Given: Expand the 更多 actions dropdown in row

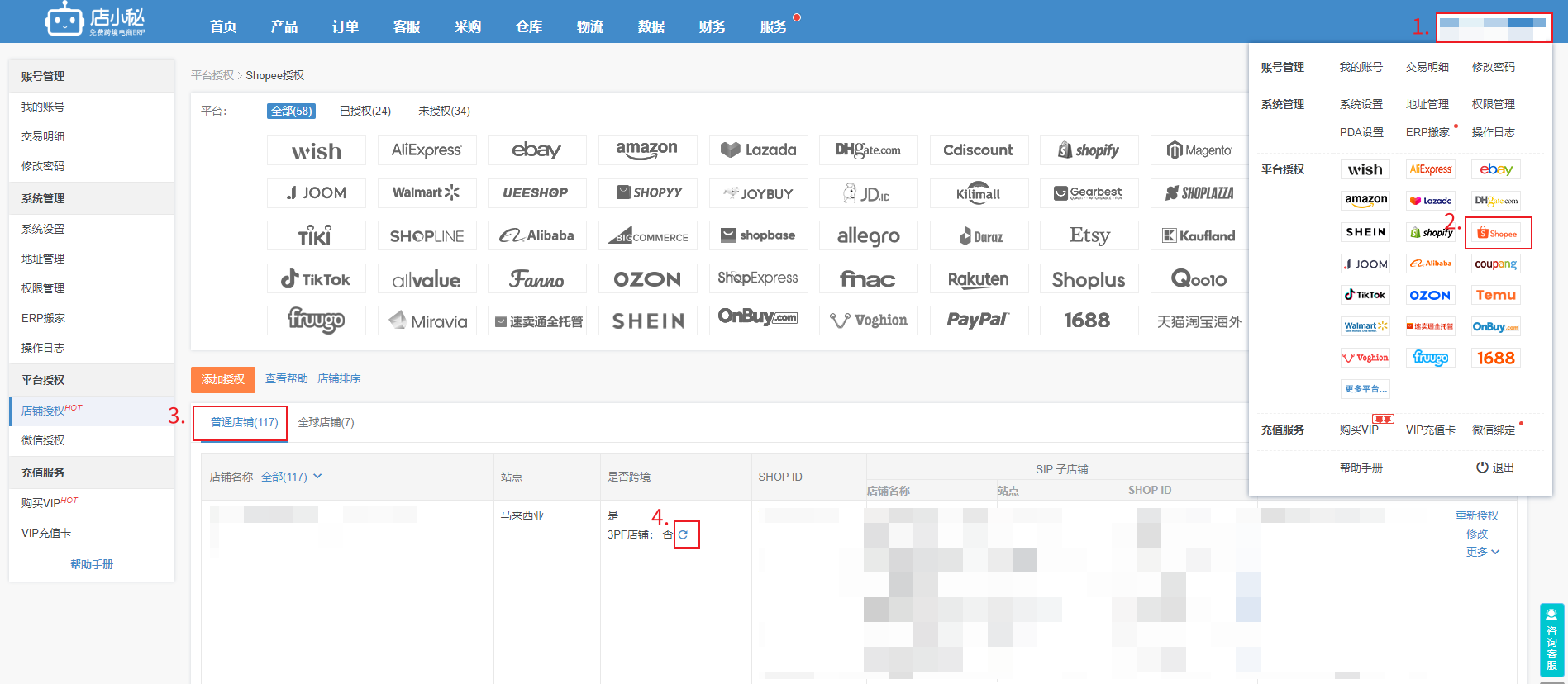Looking at the screenshot, I should point(1483,552).
